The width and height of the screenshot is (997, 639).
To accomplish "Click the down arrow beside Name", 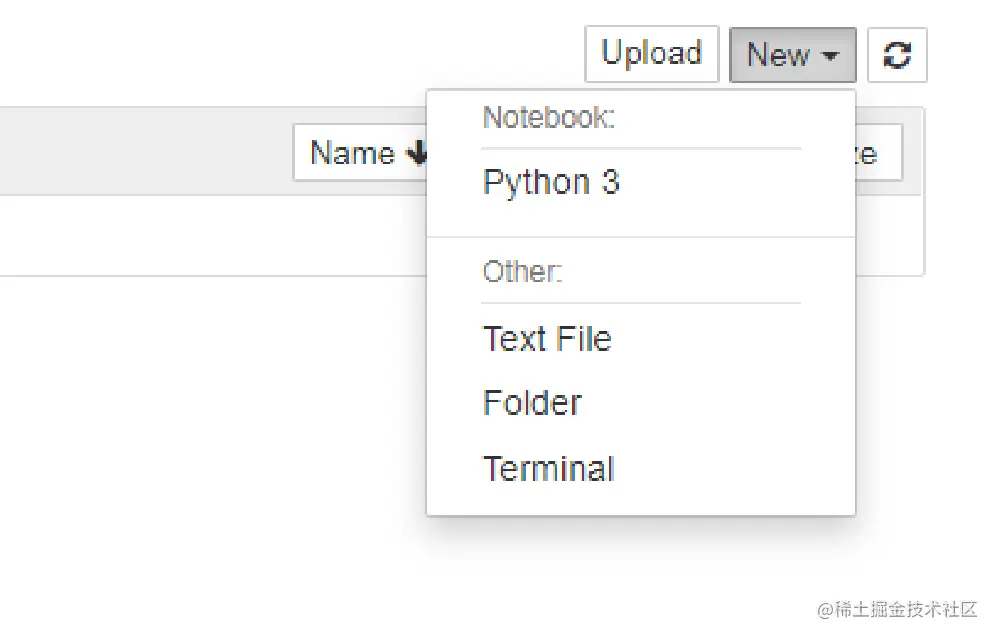I will (416, 153).
